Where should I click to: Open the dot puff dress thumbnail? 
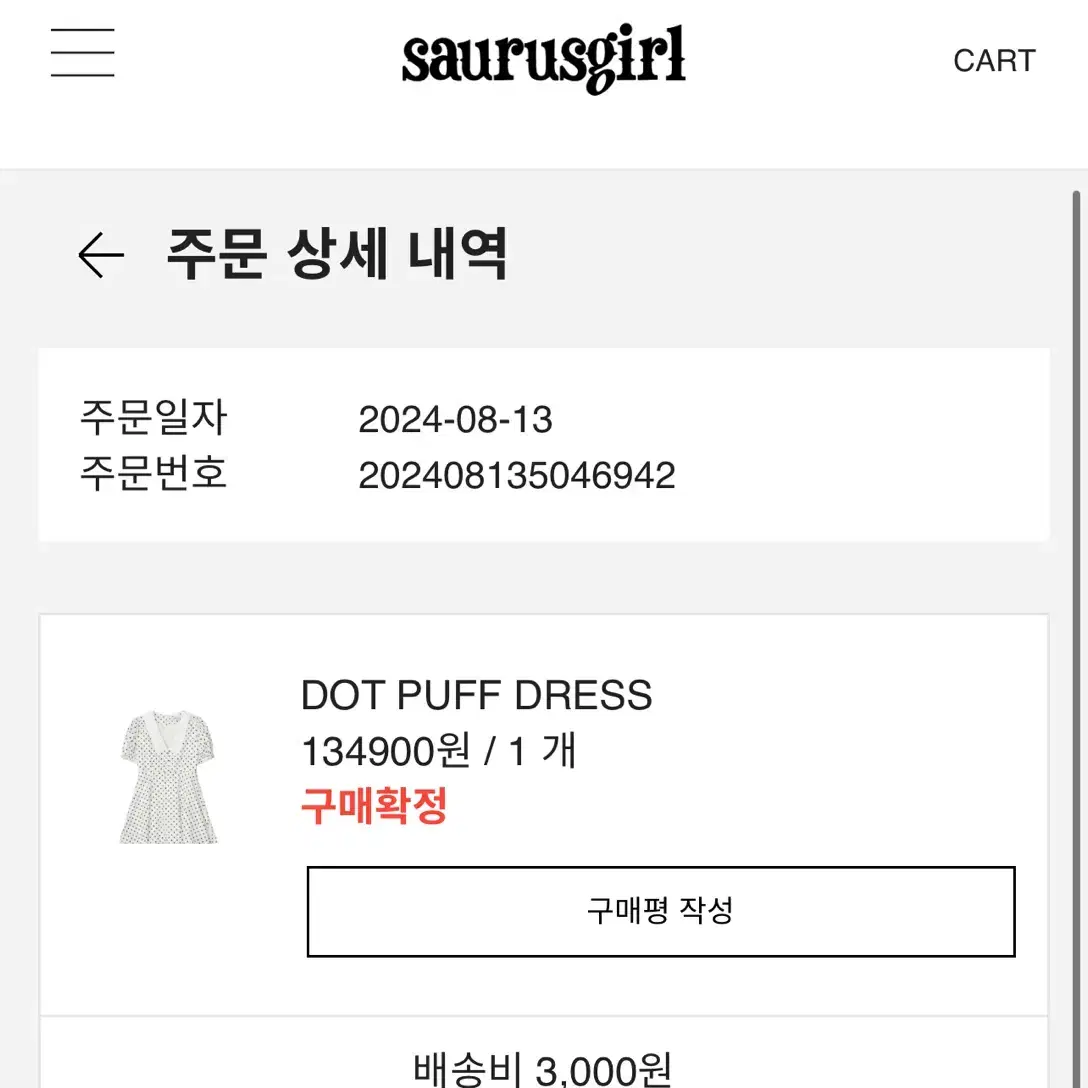click(x=169, y=776)
